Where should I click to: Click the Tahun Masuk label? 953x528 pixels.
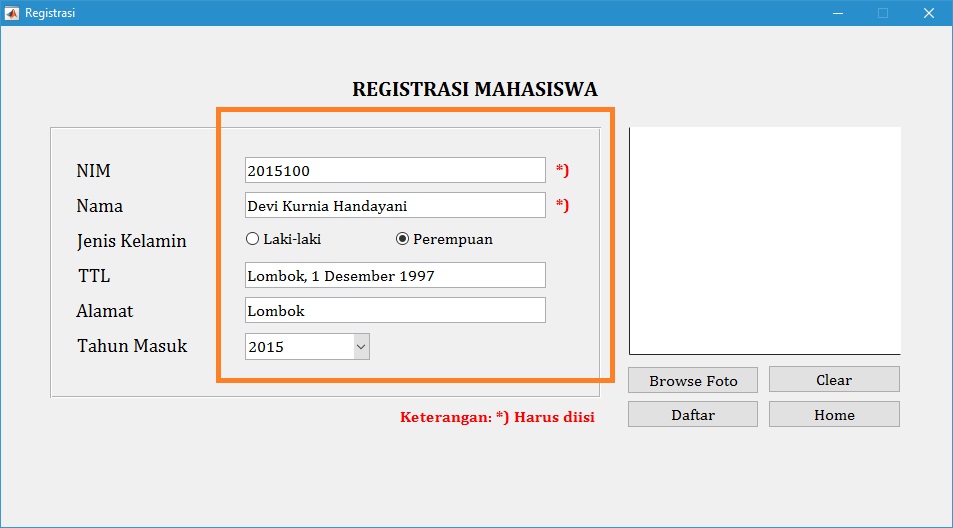[132, 346]
